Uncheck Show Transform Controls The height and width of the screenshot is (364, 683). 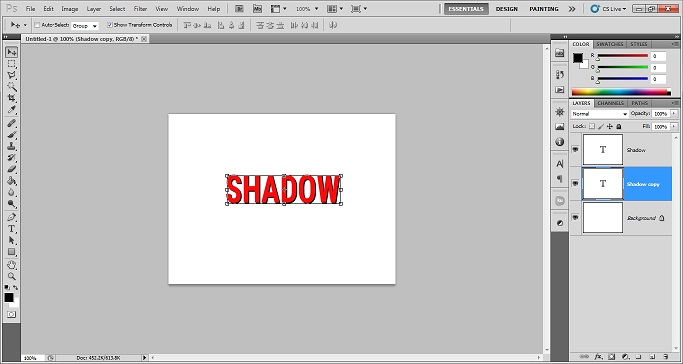110,25
